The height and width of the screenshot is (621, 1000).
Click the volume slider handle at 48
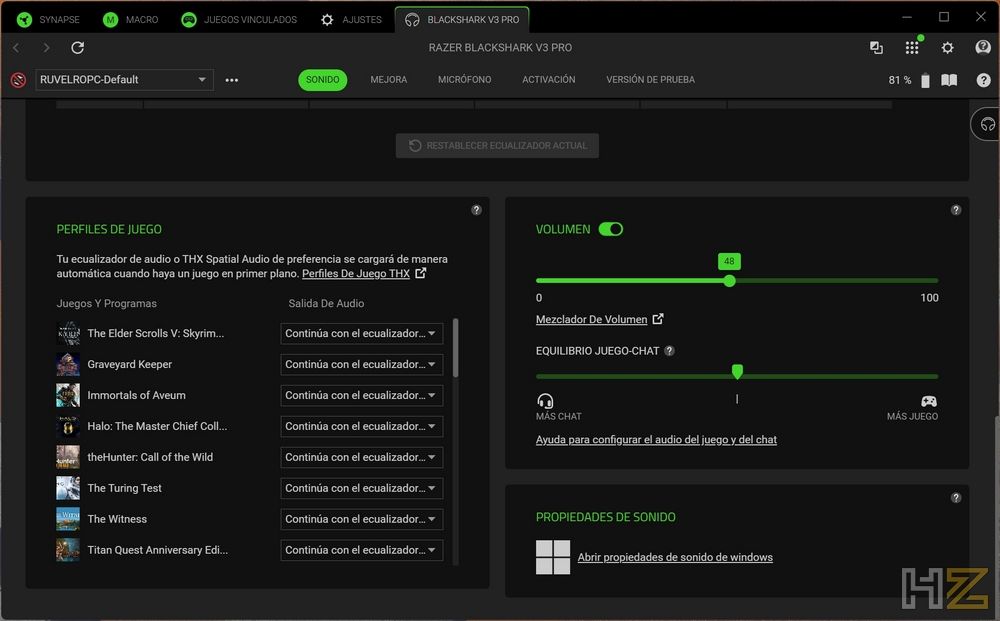(730, 281)
